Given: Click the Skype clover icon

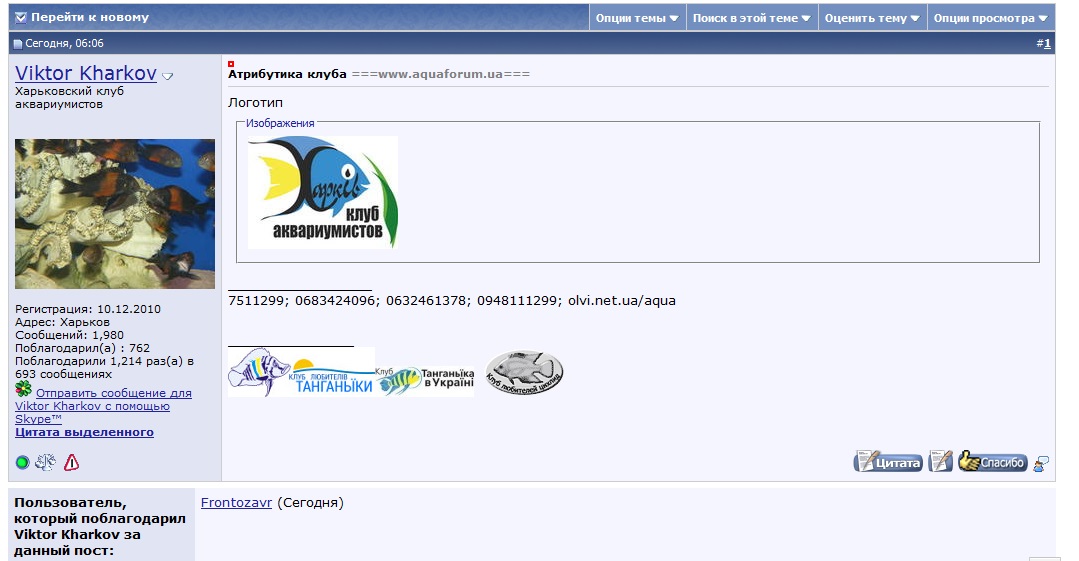Looking at the screenshot, I should click(x=23, y=389).
